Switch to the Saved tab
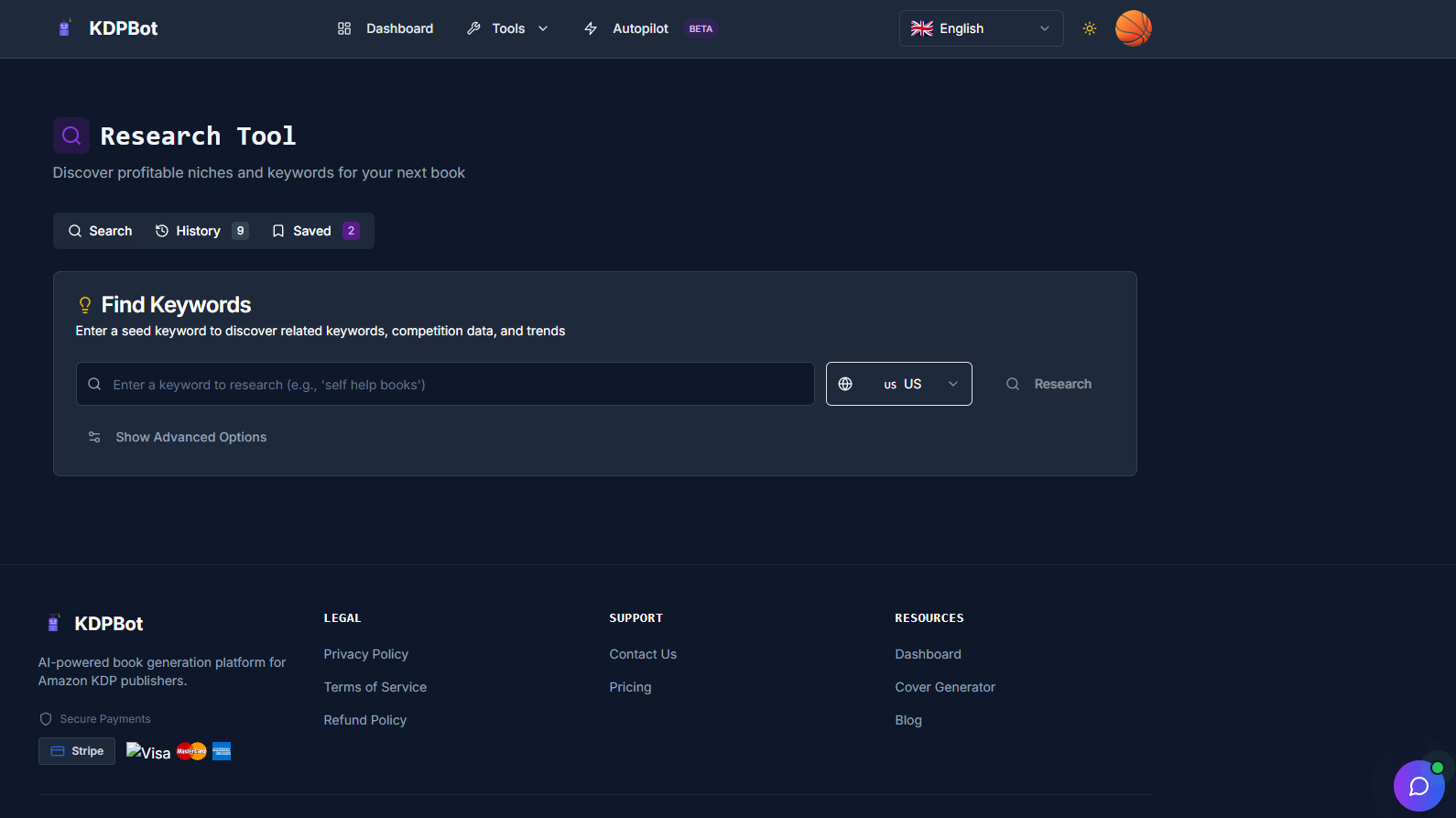The image size is (1456, 818). tap(316, 231)
